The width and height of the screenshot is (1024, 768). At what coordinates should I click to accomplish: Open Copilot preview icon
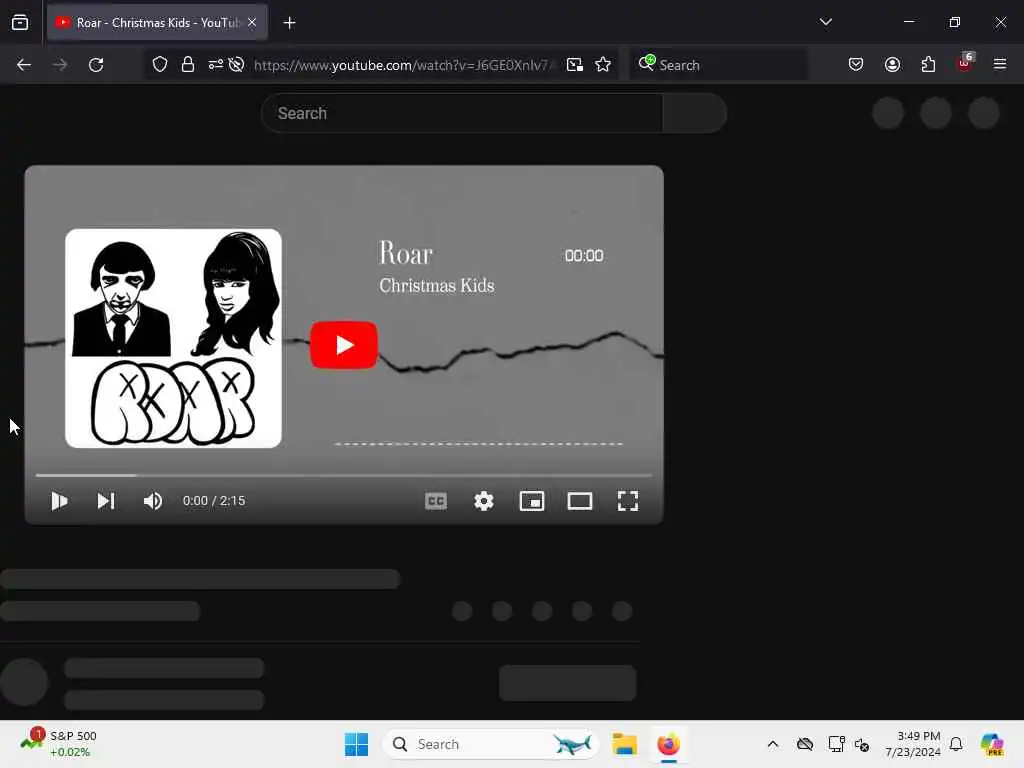coord(992,744)
